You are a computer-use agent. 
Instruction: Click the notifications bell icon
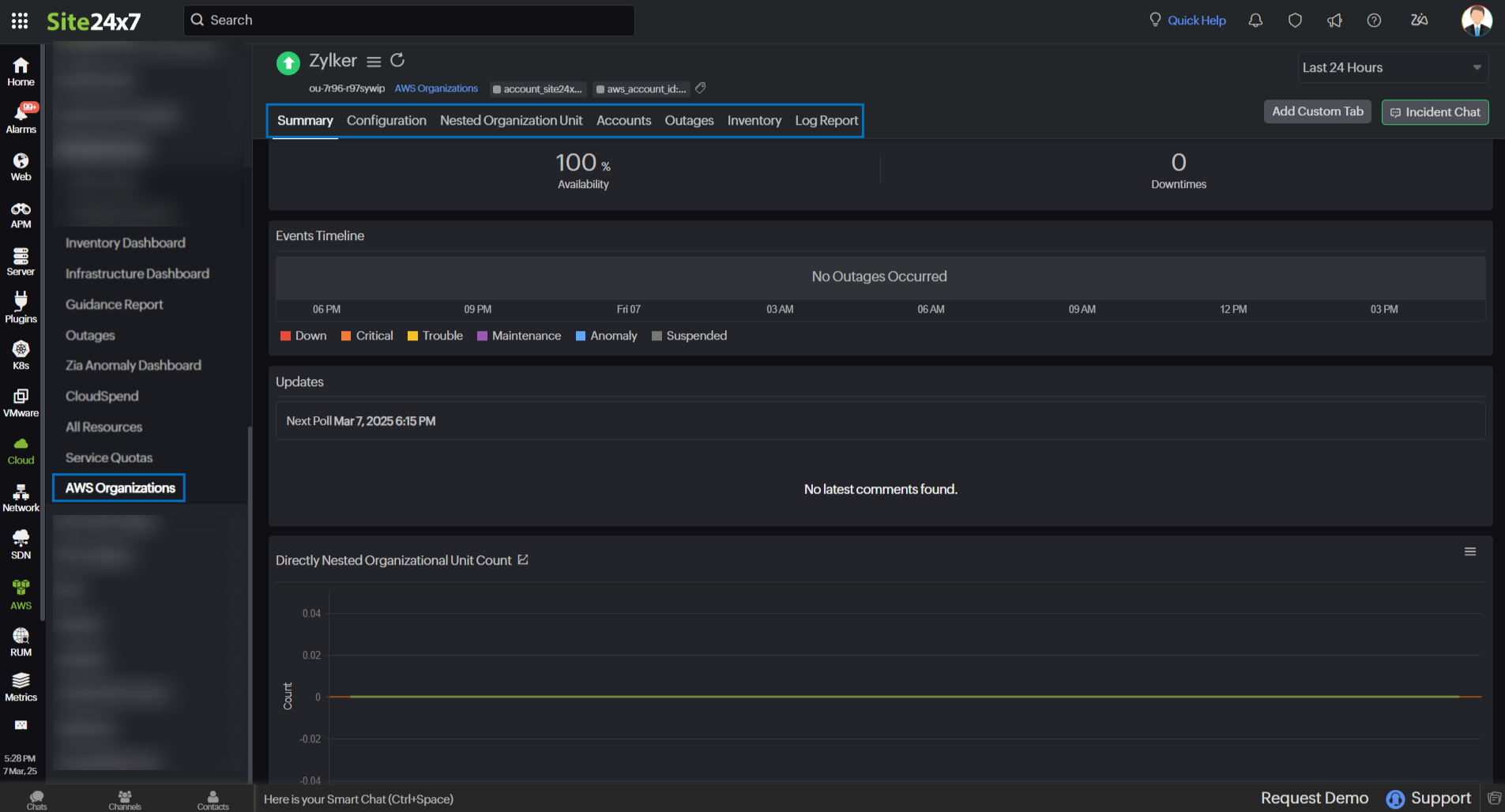coord(1255,21)
